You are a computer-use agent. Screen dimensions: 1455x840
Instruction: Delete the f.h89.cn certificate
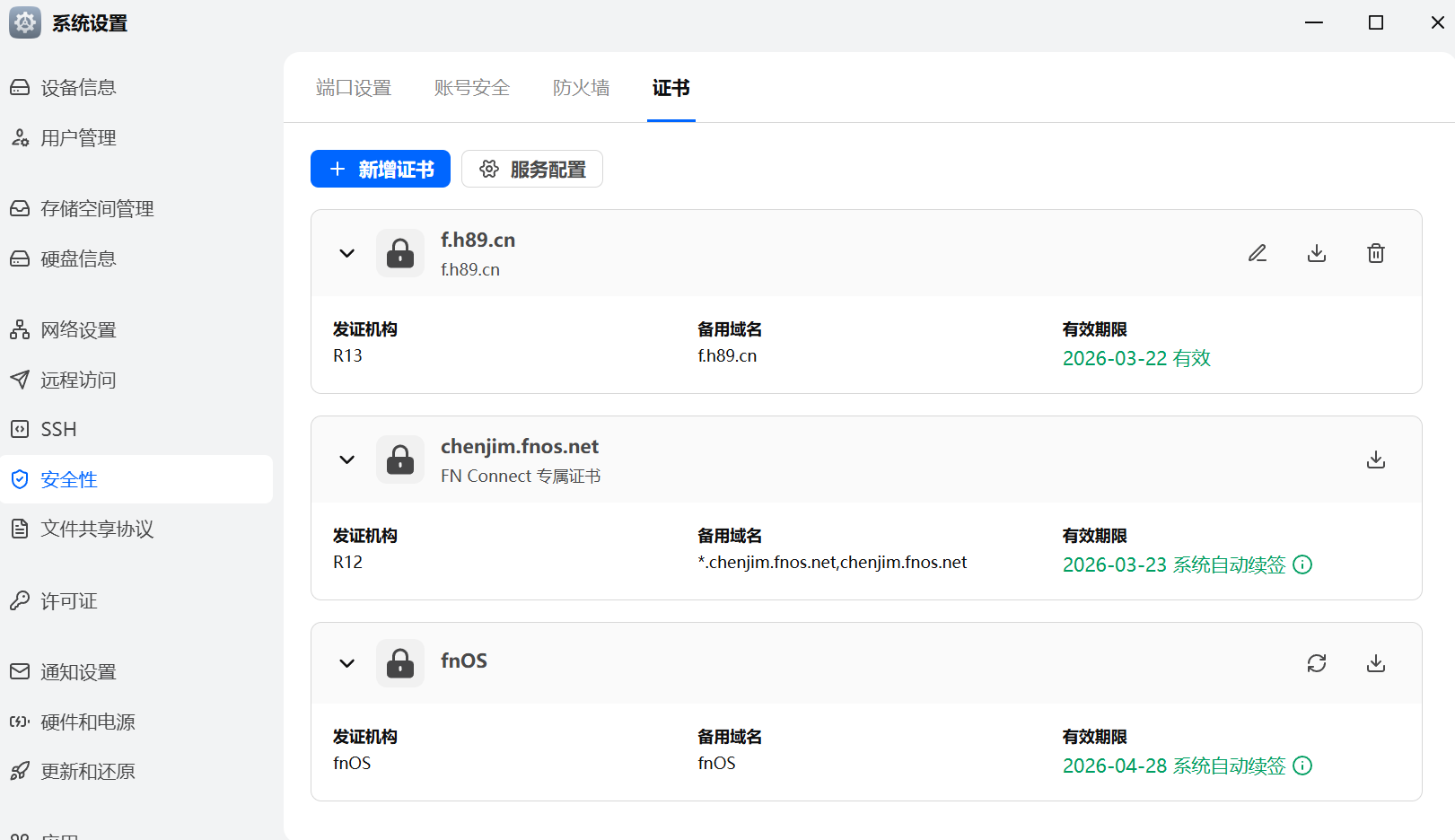[1375, 253]
